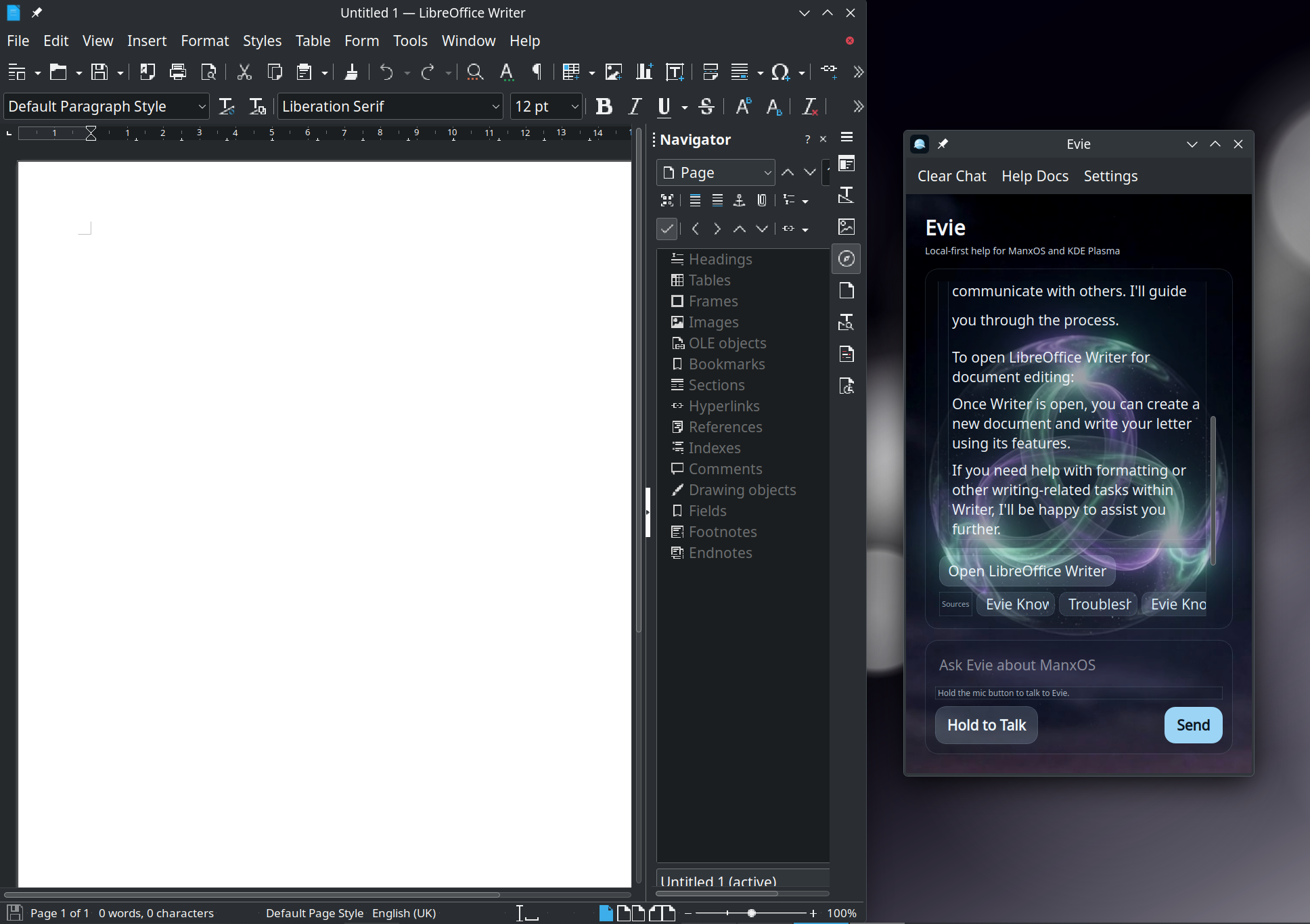Viewport: 1310px width, 924px height.
Task: Open the Format menu
Action: pos(205,41)
